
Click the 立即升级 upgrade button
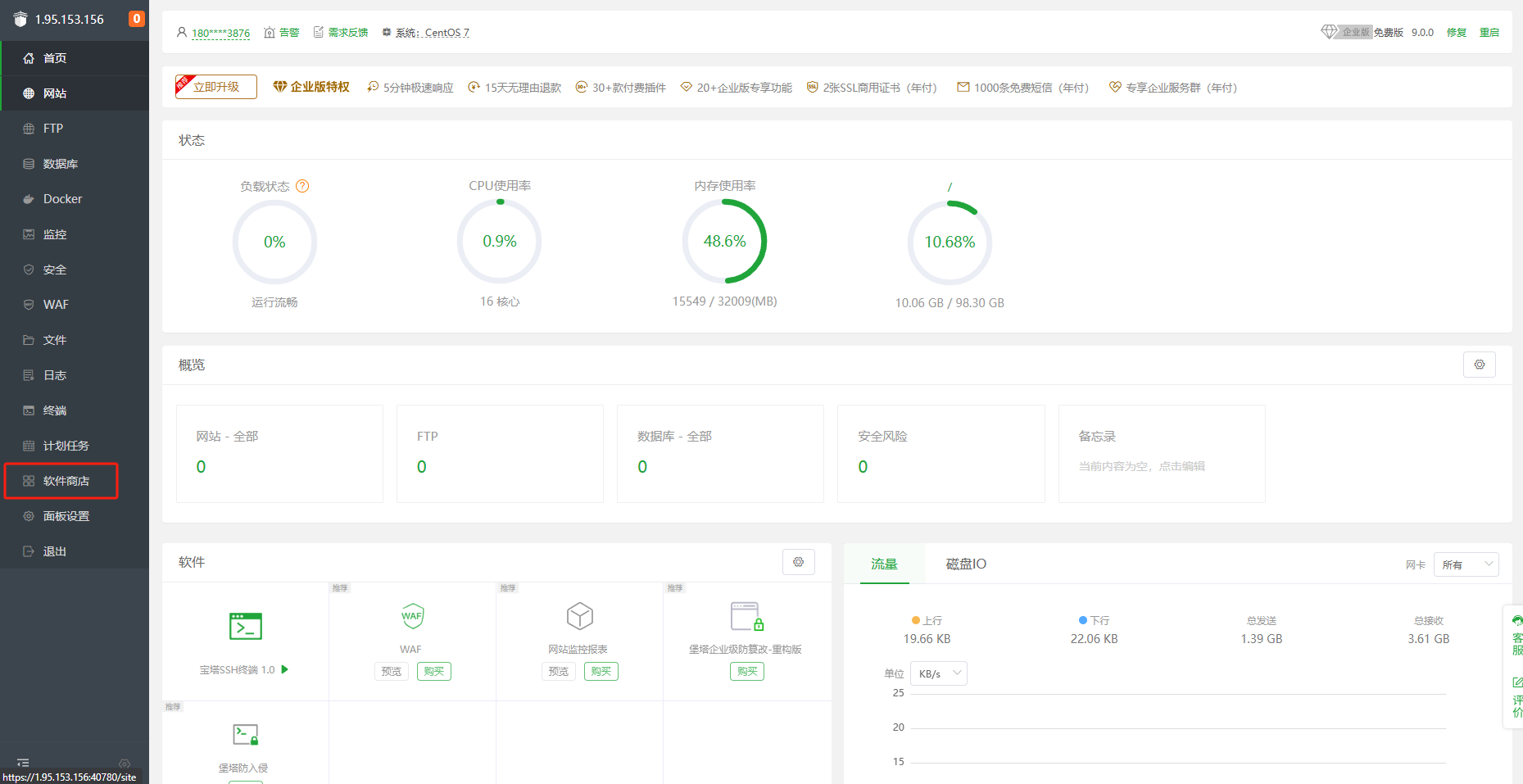coord(216,87)
